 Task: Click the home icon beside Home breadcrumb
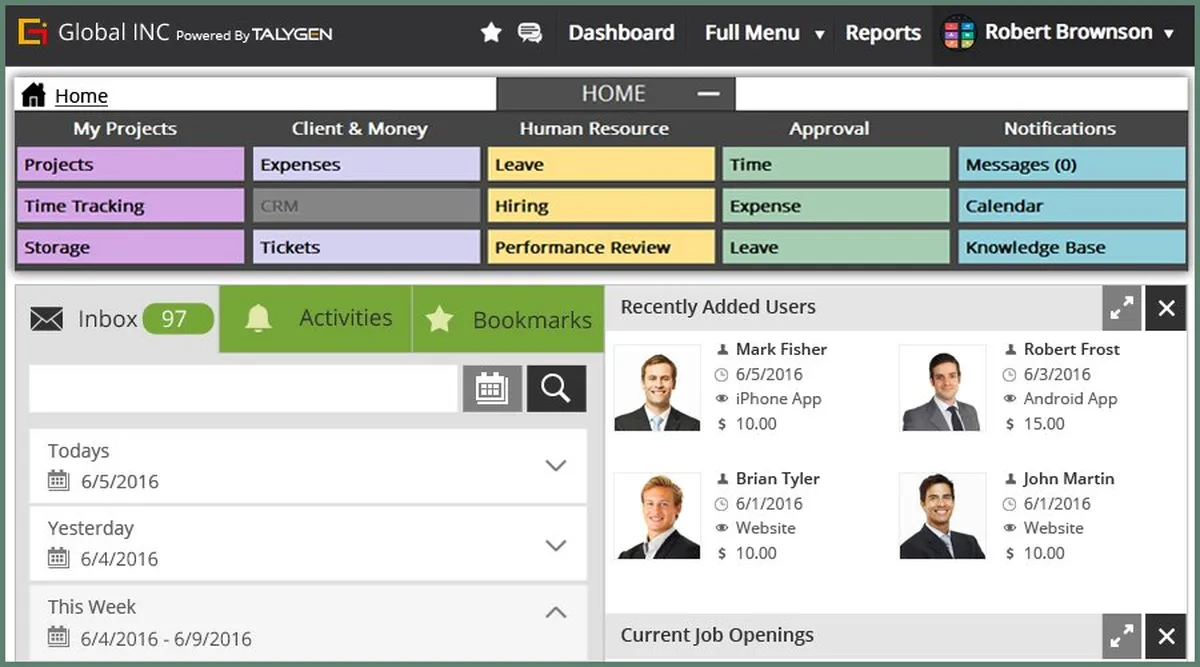click(x=34, y=95)
